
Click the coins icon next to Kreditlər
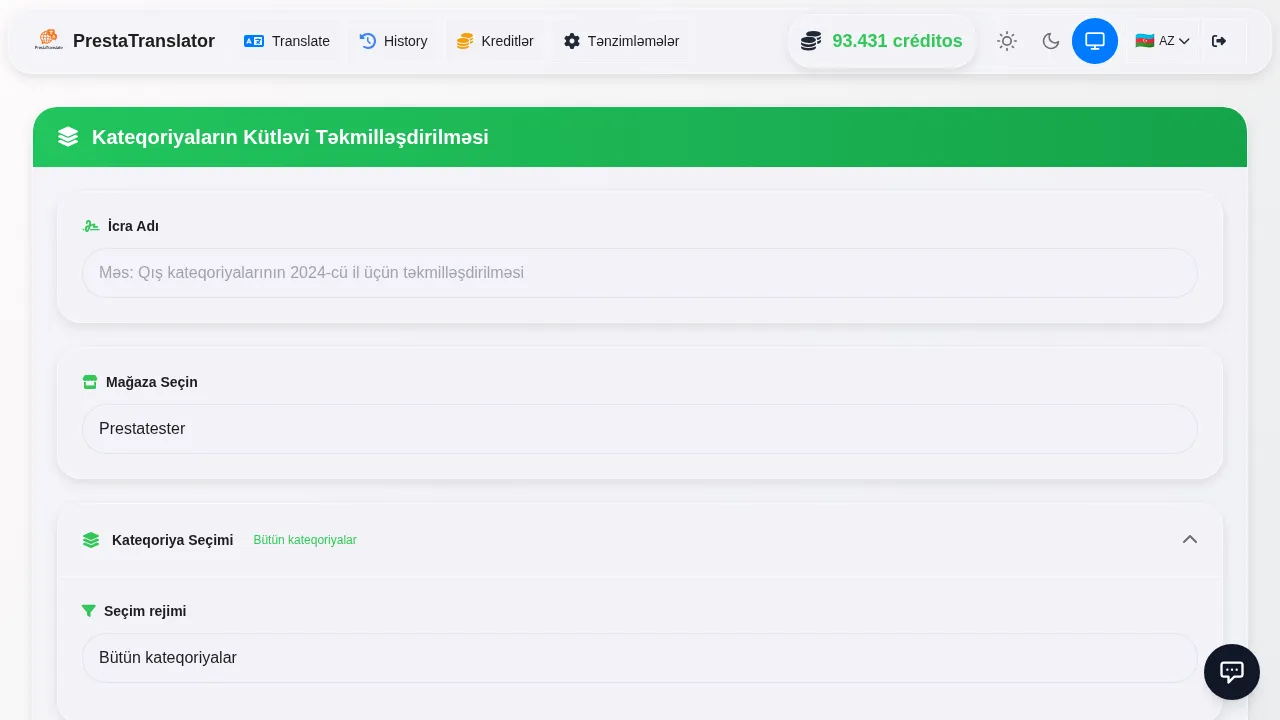tap(465, 41)
